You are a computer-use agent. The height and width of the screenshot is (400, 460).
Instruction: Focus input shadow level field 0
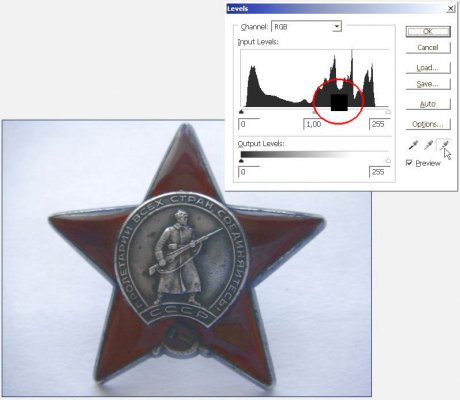(x=249, y=124)
